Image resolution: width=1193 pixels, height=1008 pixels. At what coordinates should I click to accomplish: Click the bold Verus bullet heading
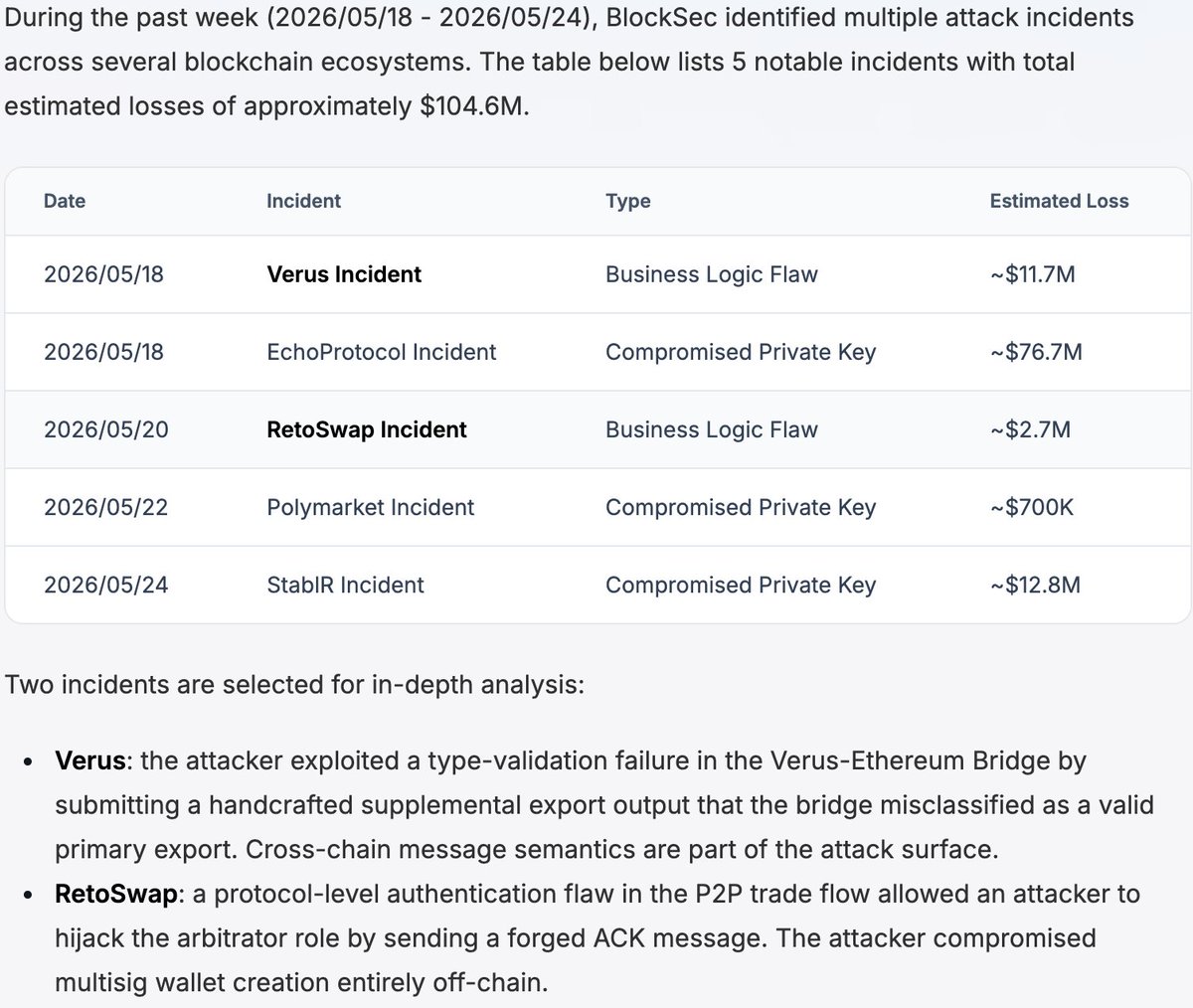[x=90, y=760]
